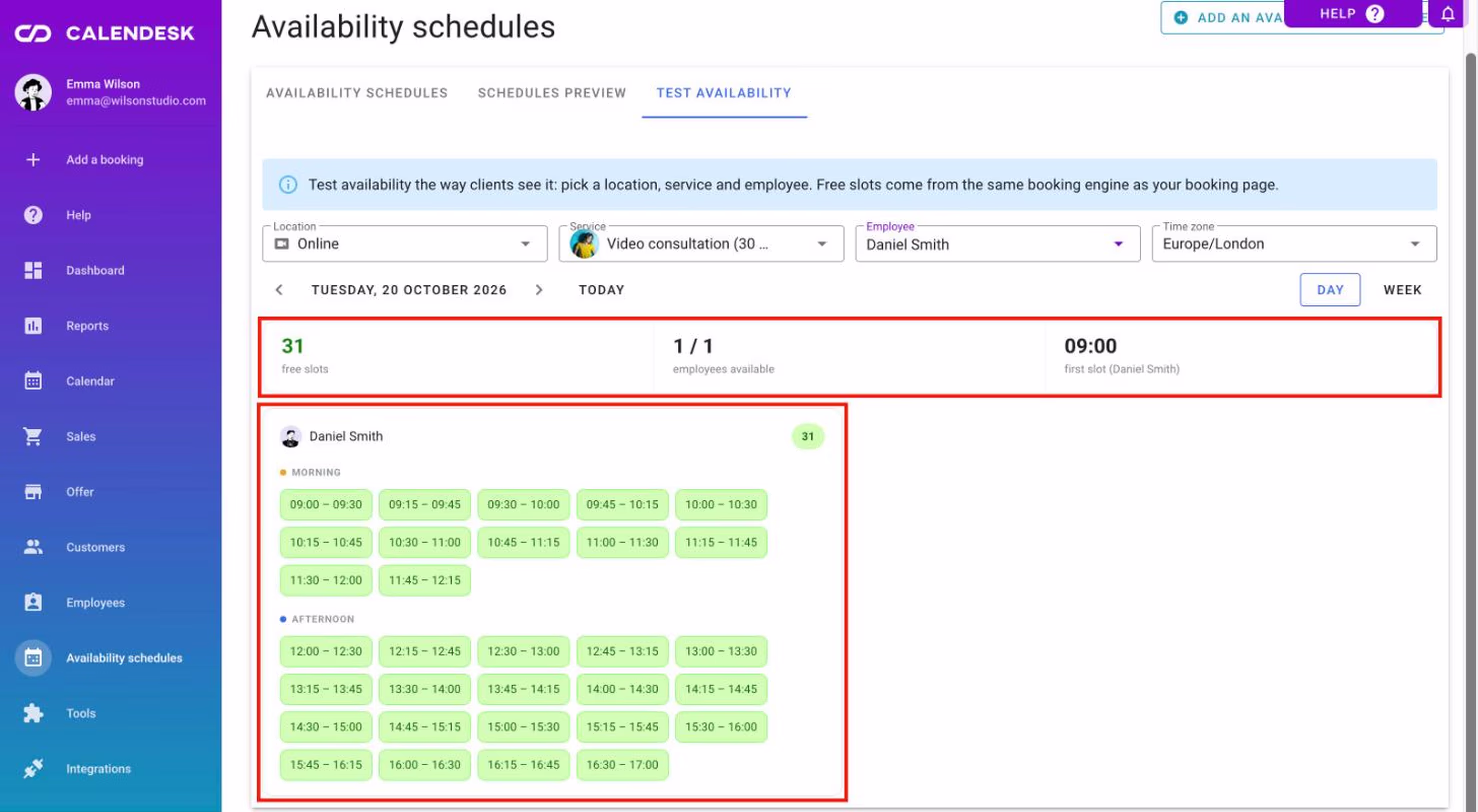This screenshot has width=1478, height=812.
Task: Open the Service dropdown for Video consultation
Action: click(701, 244)
